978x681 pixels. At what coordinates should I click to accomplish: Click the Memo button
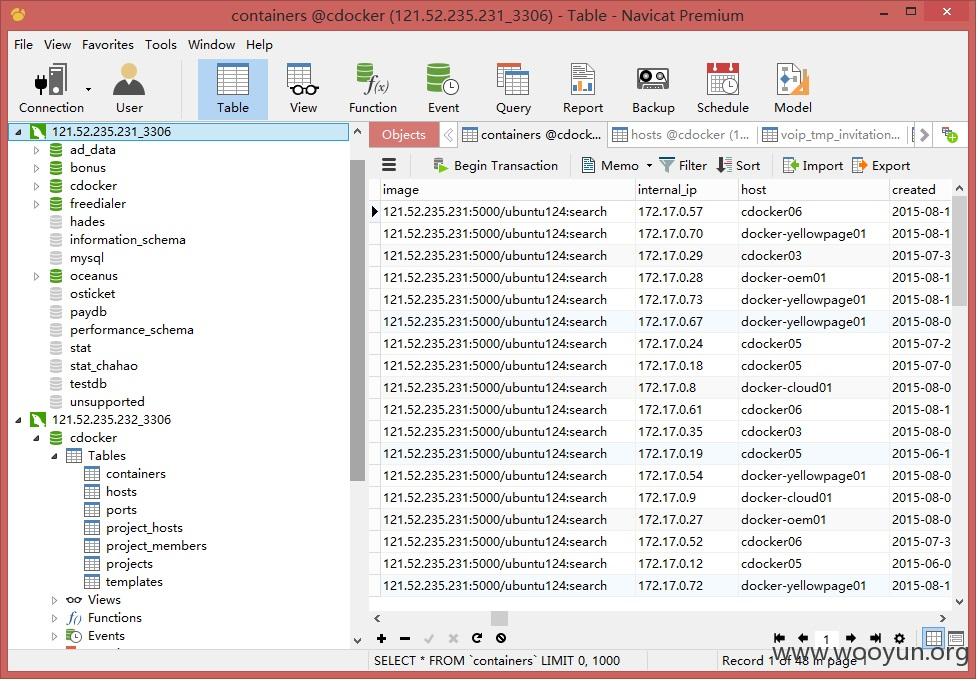(x=610, y=165)
